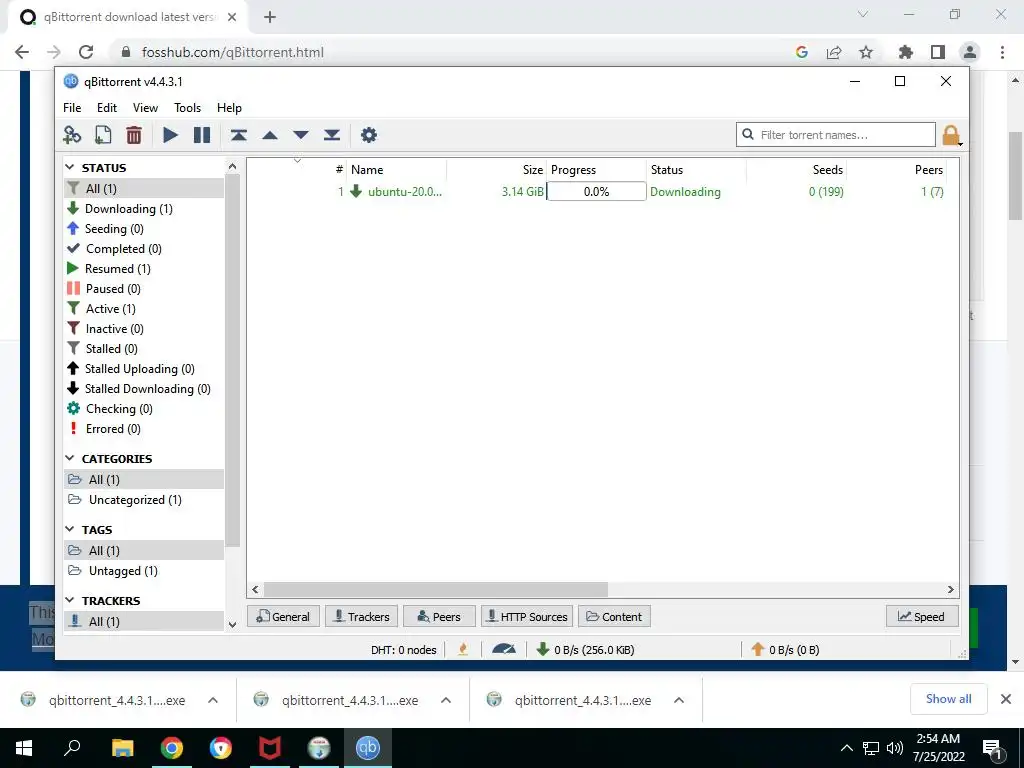Viewport: 1024px width, 768px height.
Task: Open the taskbar search magnifier
Action: (72, 747)
